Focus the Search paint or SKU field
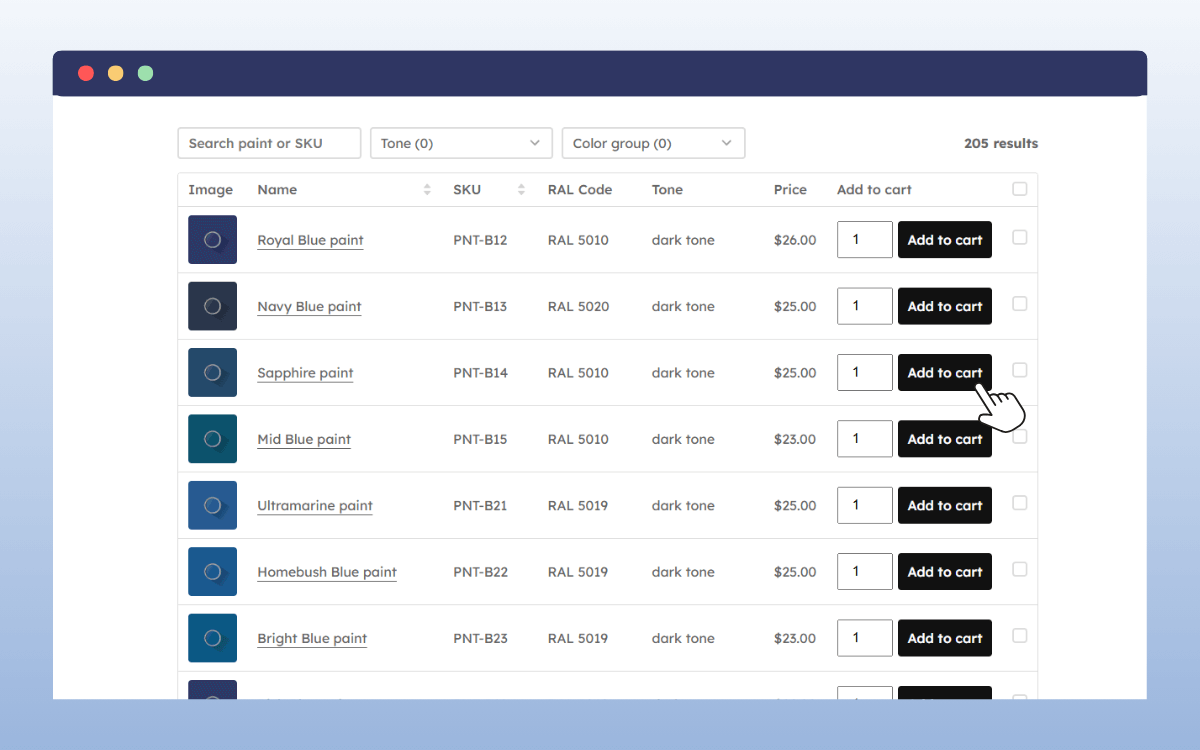The width and height of the screenshot is (1200, 750). [x=269, y=143]
